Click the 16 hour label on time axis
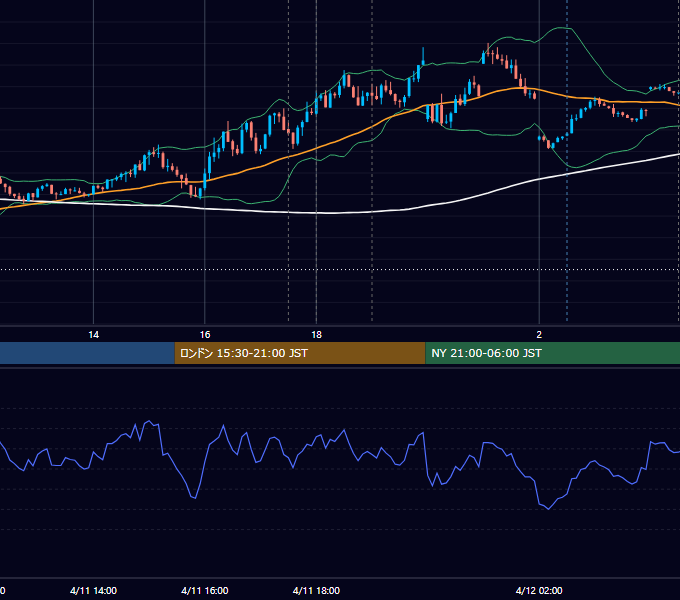 [x=205, y=335]
